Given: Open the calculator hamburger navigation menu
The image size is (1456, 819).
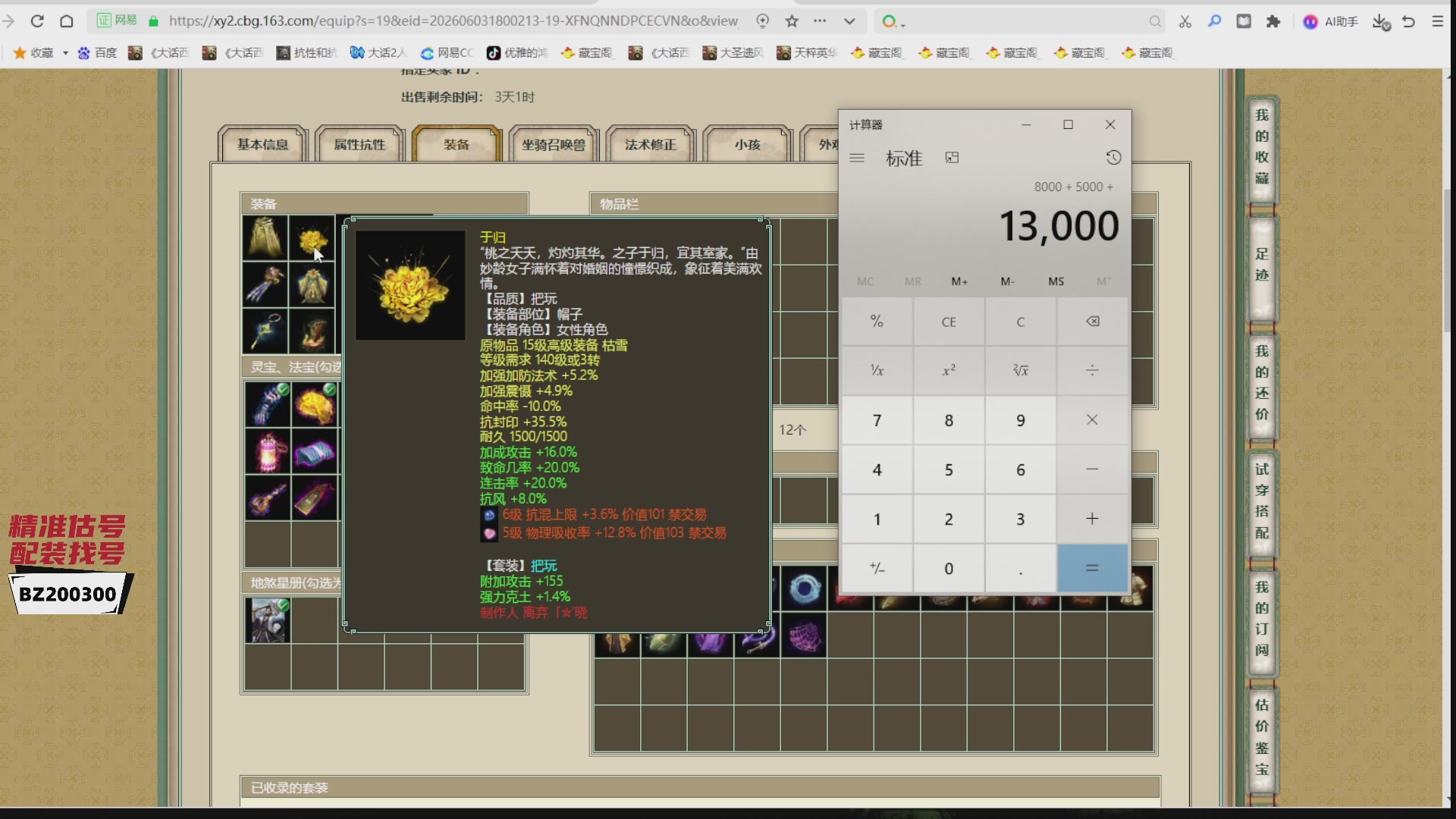Looking at the screenshot, I should [857, 158].
